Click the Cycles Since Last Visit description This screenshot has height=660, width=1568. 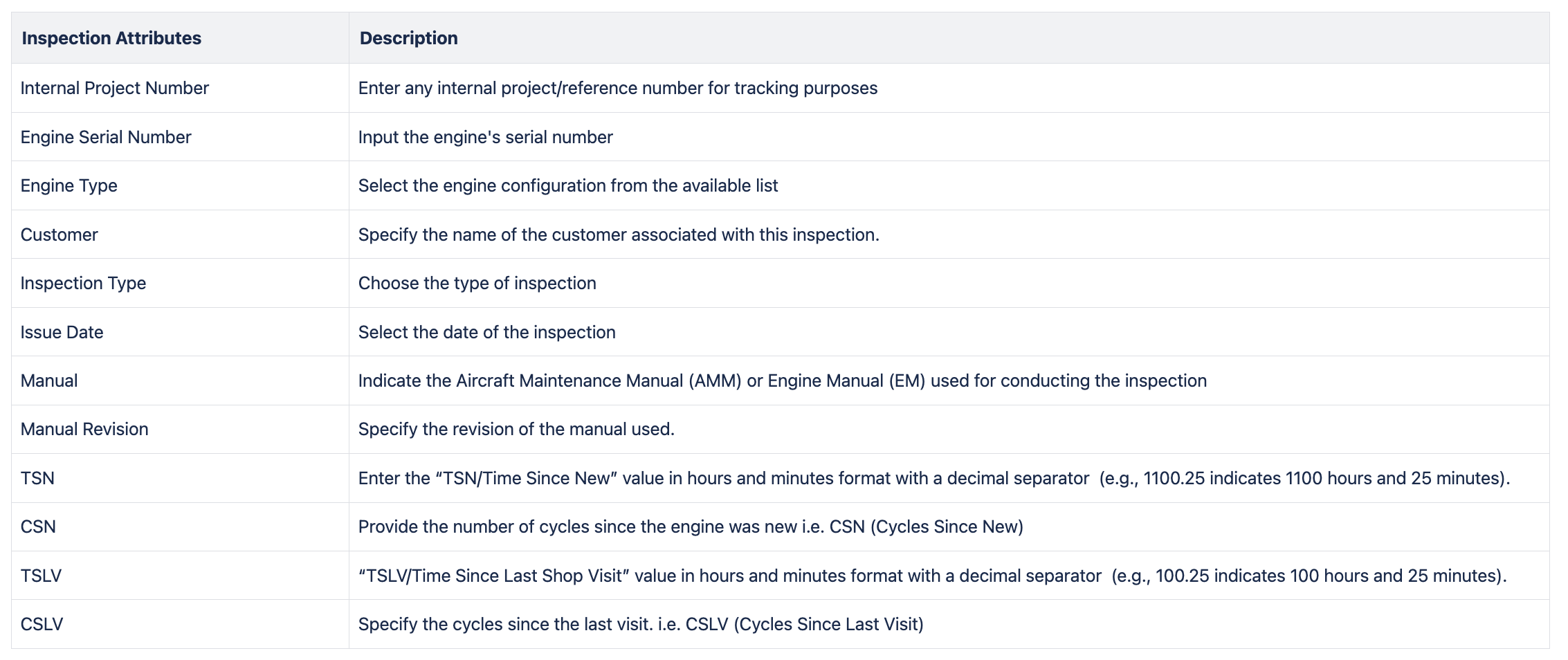pos(641,624)
